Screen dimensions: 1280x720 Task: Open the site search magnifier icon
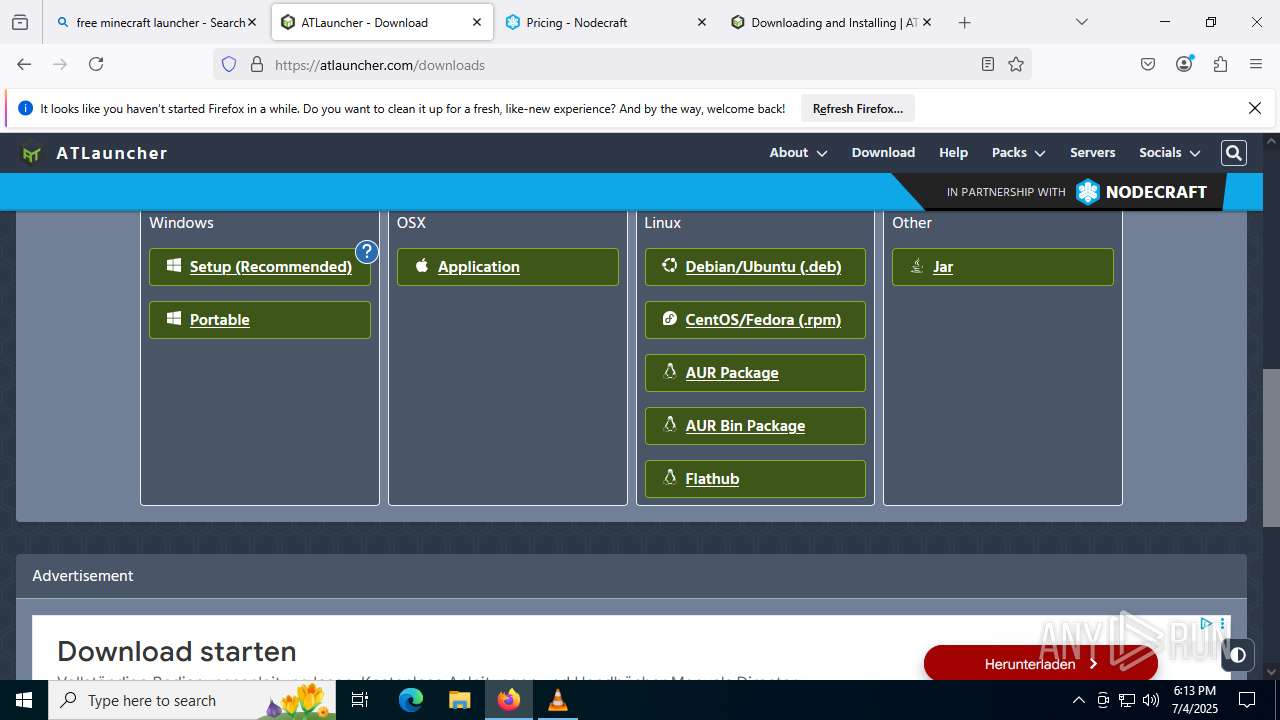(x=1234, y=153)
